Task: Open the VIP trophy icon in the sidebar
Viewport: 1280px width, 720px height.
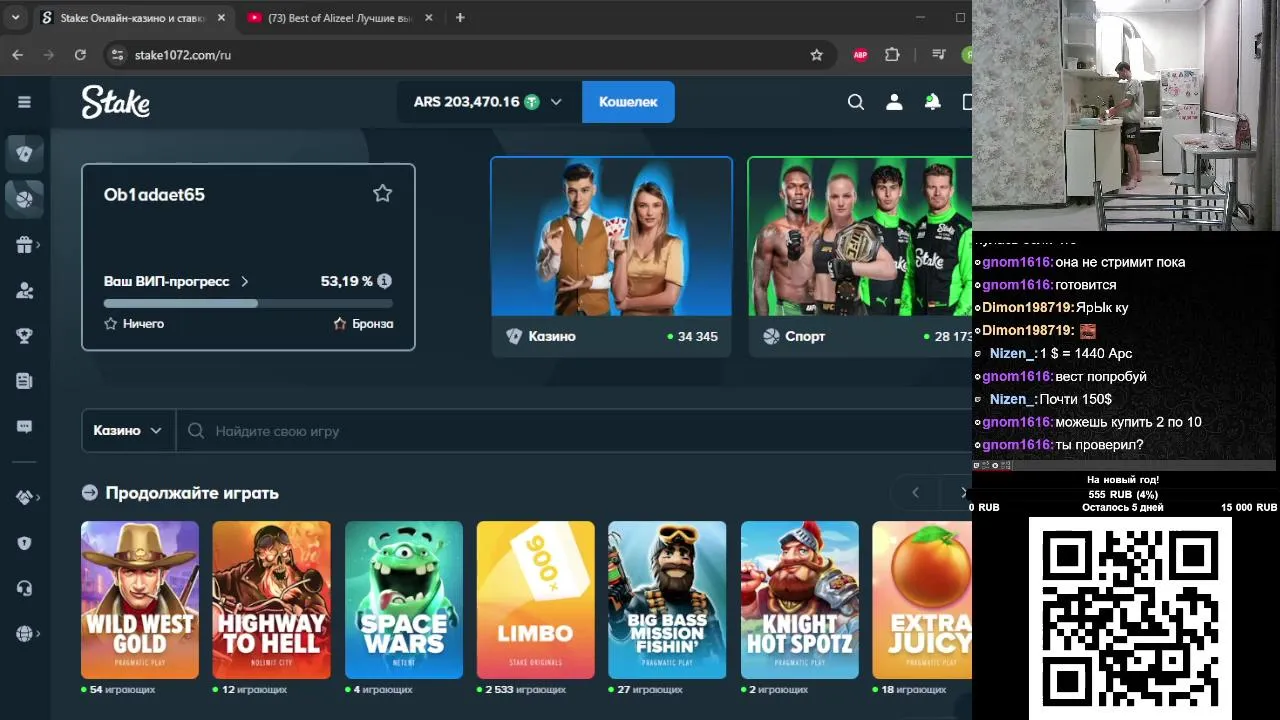Action: pos(25,336)
